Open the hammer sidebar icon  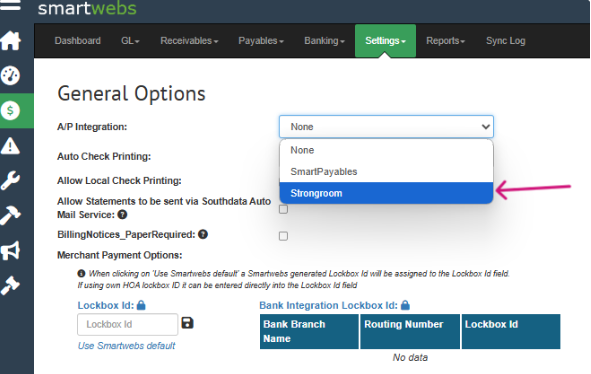click(11, 215)
